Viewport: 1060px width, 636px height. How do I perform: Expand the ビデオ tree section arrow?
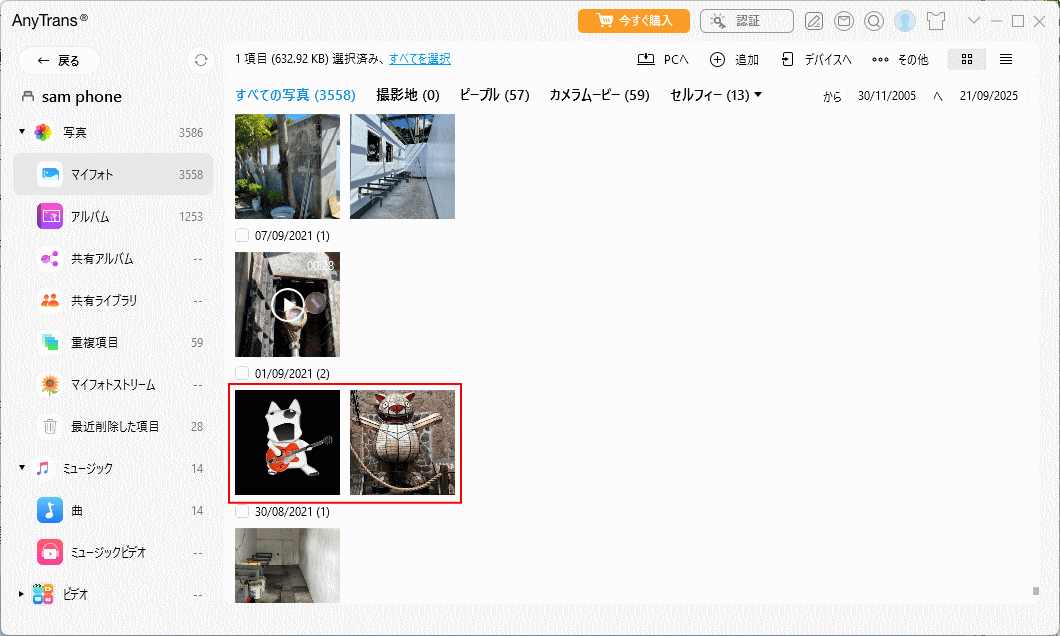[22, 594]
